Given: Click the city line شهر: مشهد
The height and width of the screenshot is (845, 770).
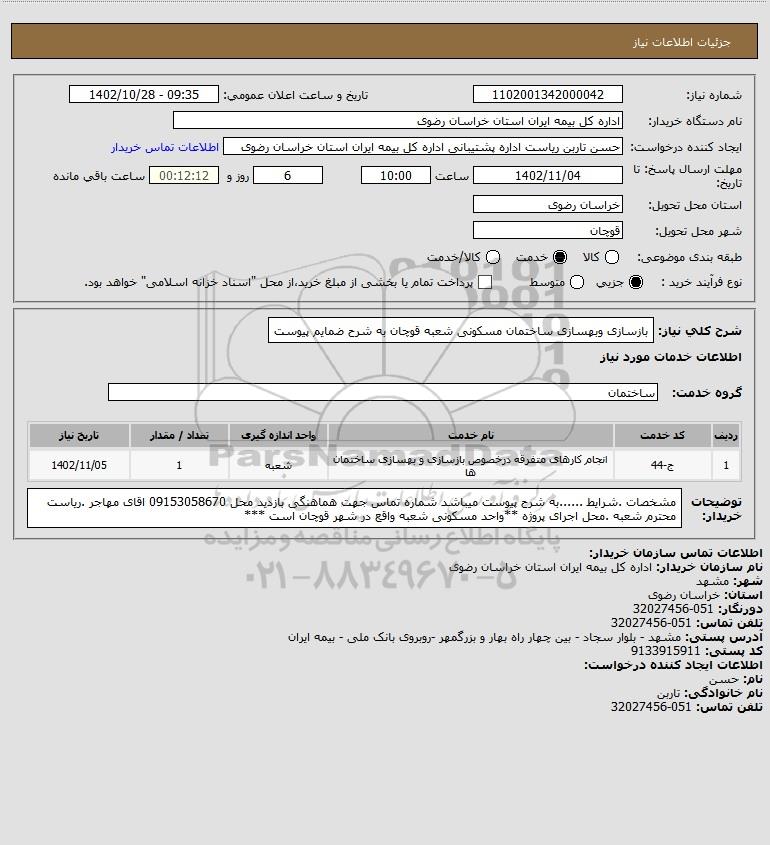Looking at the screenshot, I should (729, 581).
